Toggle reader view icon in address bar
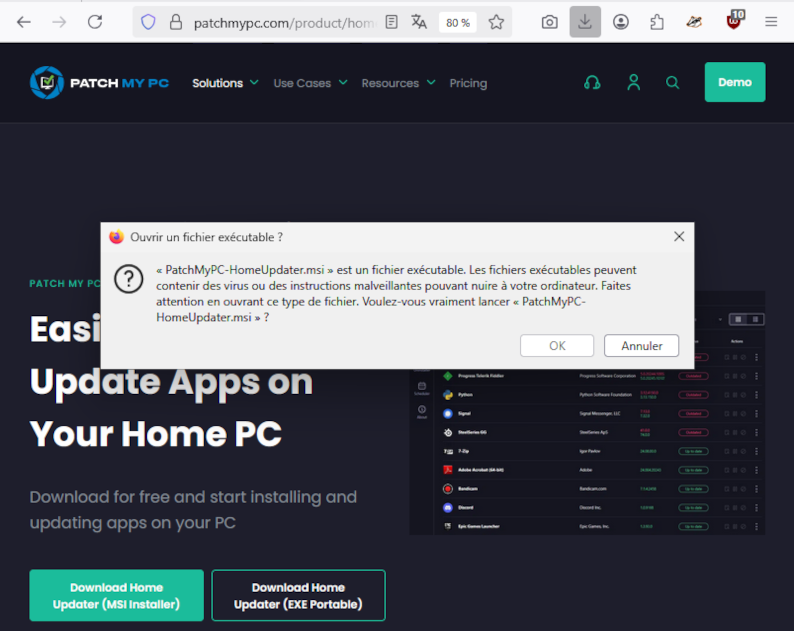The height and width of the screenshot is (631, 794). (391, 22)
